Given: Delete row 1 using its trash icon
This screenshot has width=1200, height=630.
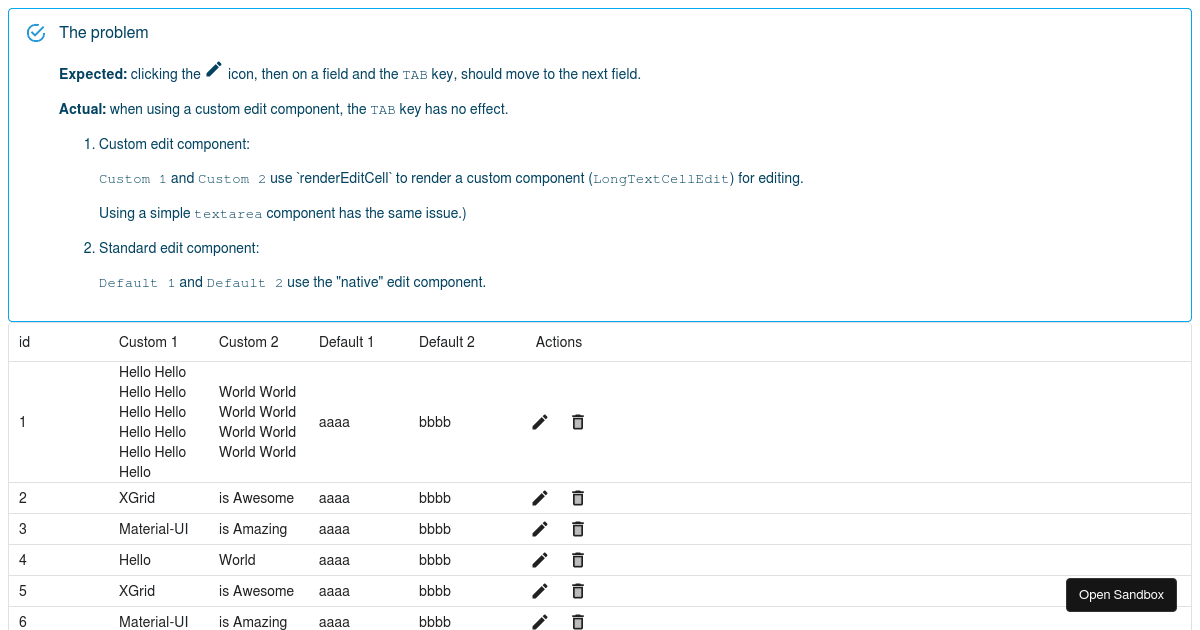Looking at the screenshot, I should pyautogui.click(x=577, y=422).
